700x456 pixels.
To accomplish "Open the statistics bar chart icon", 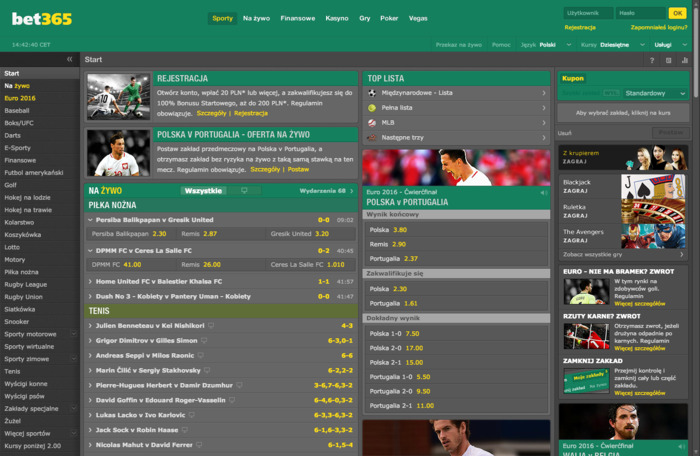I will click(685, 60).
